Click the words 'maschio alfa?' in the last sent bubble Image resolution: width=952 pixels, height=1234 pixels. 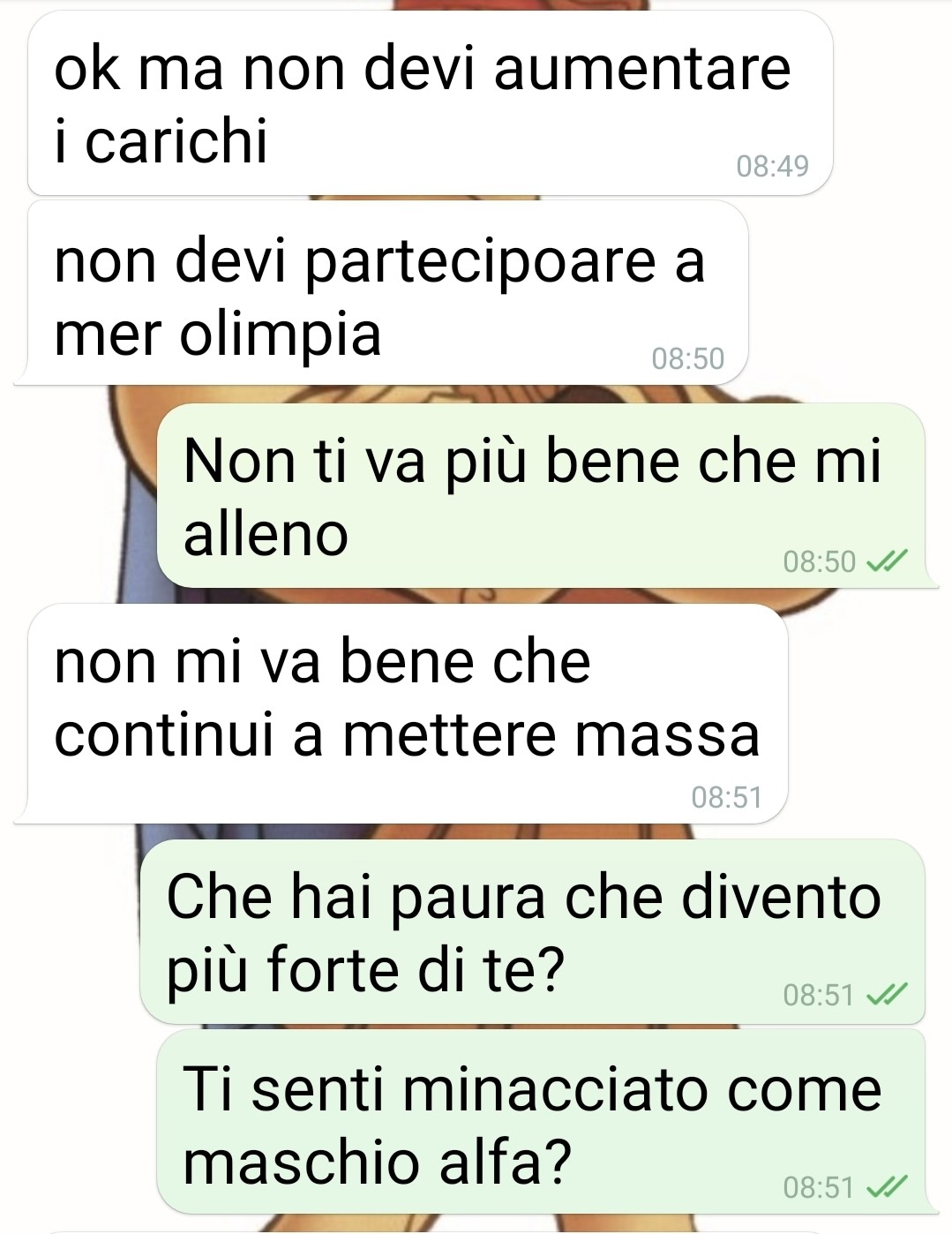(377, 1162)
